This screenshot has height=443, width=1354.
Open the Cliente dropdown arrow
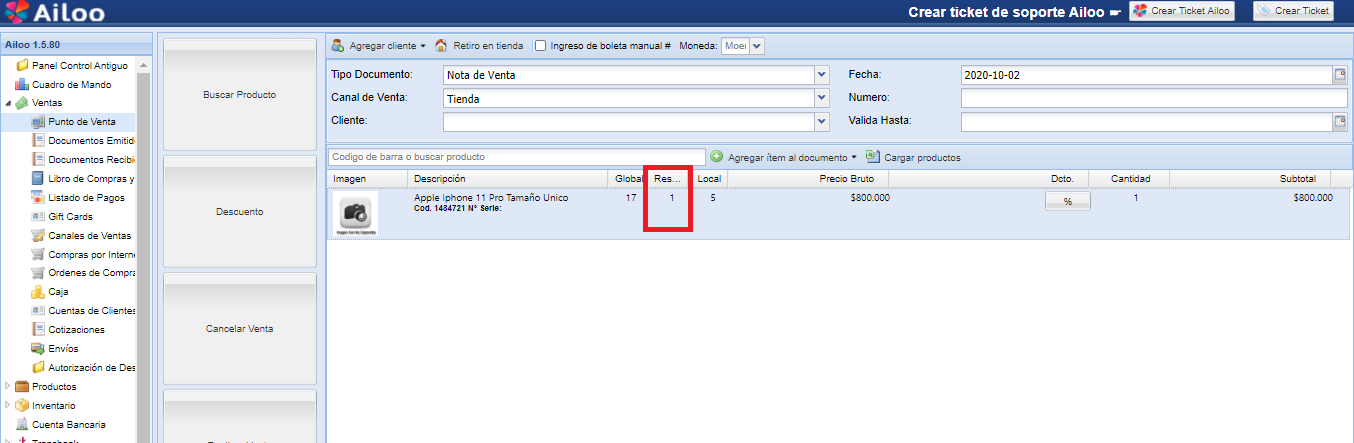click(x=822, y=121)
